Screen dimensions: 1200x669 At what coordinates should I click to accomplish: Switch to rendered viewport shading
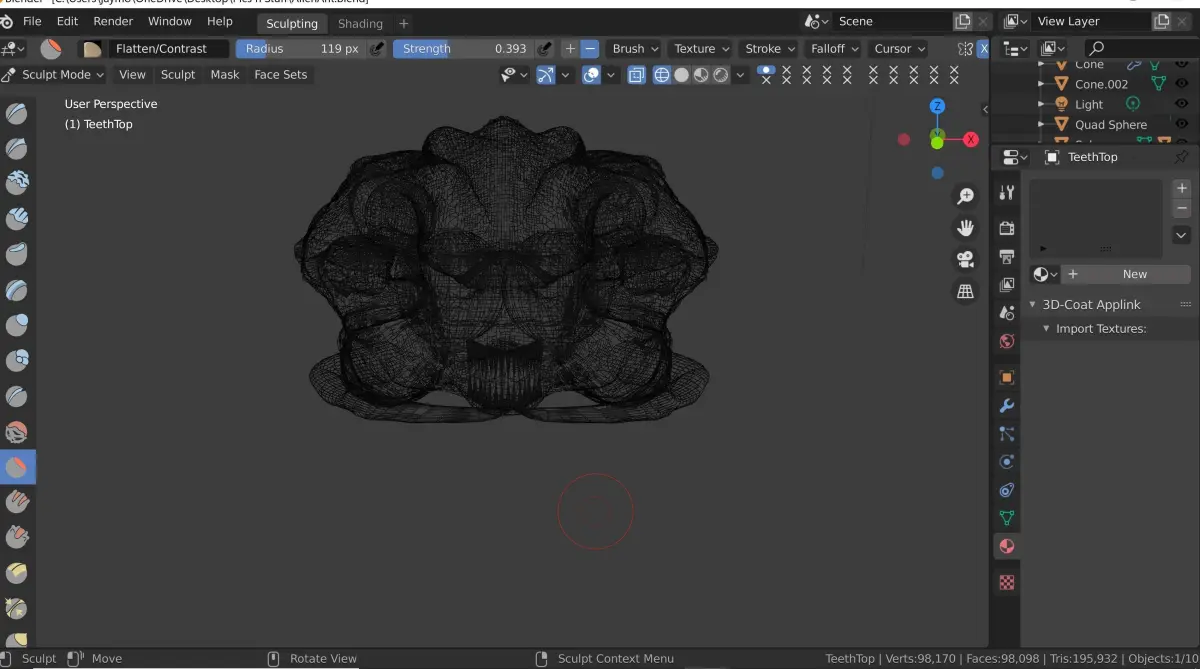[720, 75]
